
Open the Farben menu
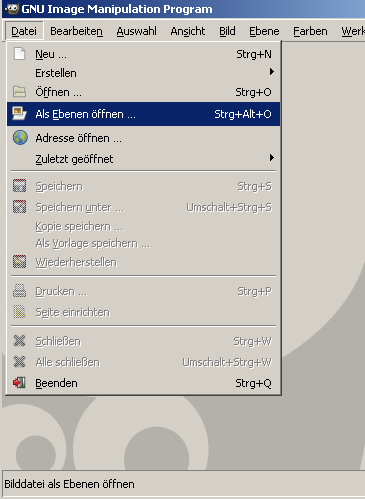310,31
